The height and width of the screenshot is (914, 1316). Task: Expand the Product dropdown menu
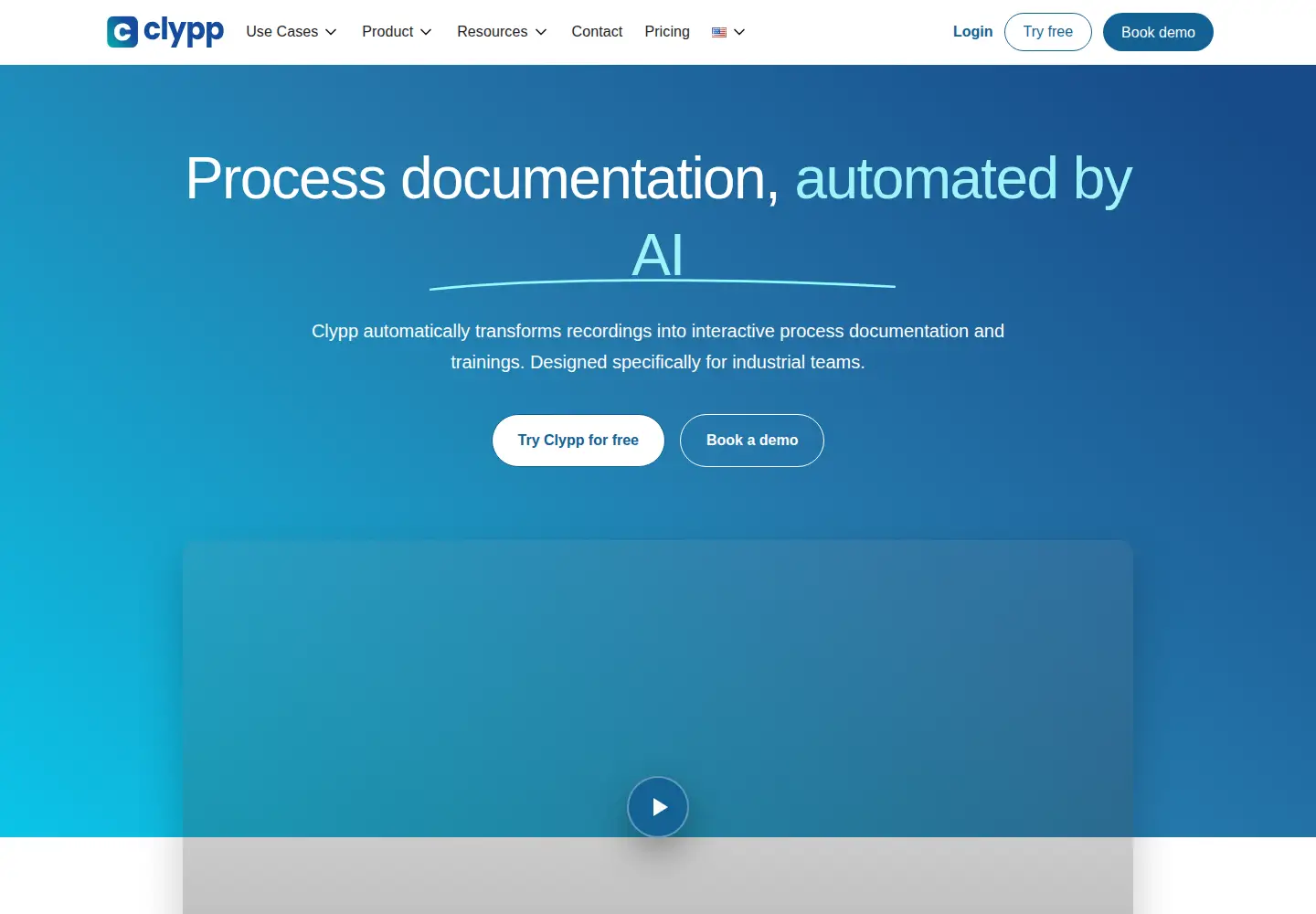tap(397, 32)
